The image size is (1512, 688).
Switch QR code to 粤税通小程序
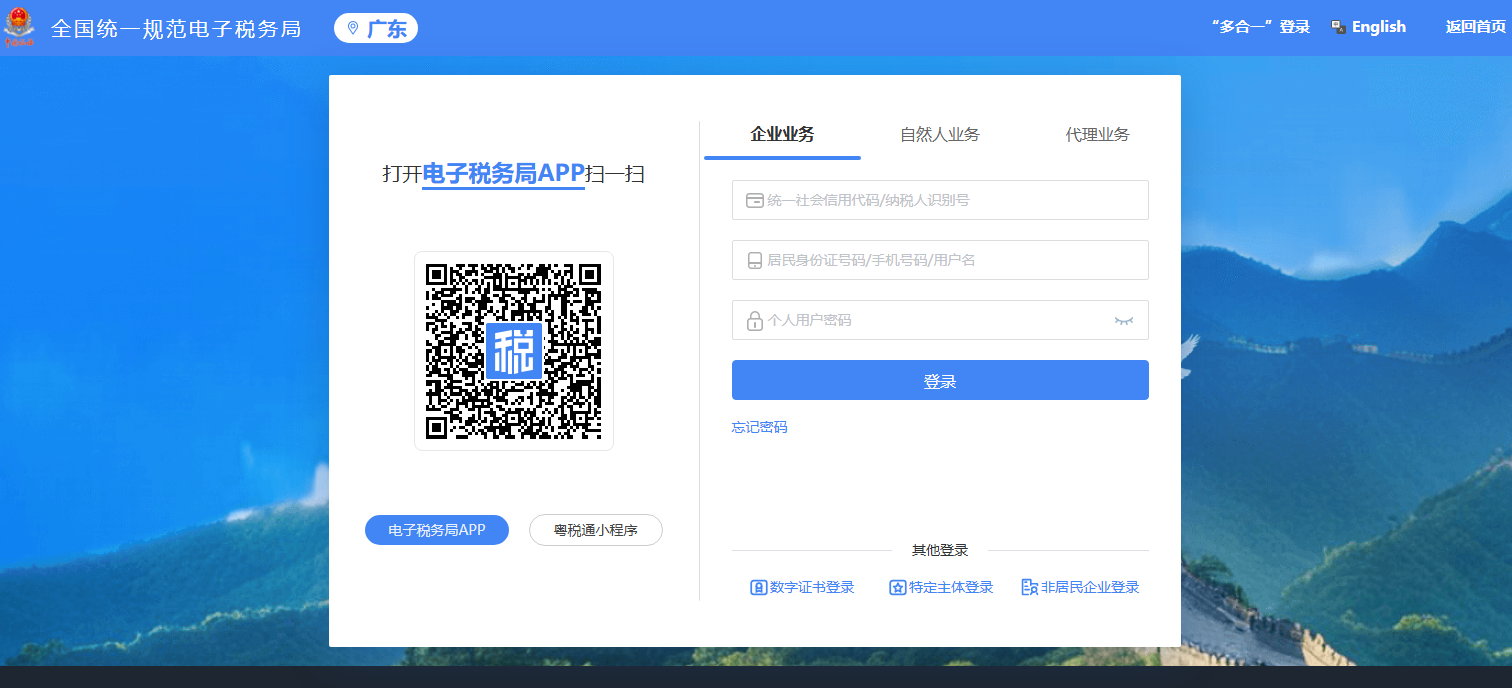click(595, 530)
